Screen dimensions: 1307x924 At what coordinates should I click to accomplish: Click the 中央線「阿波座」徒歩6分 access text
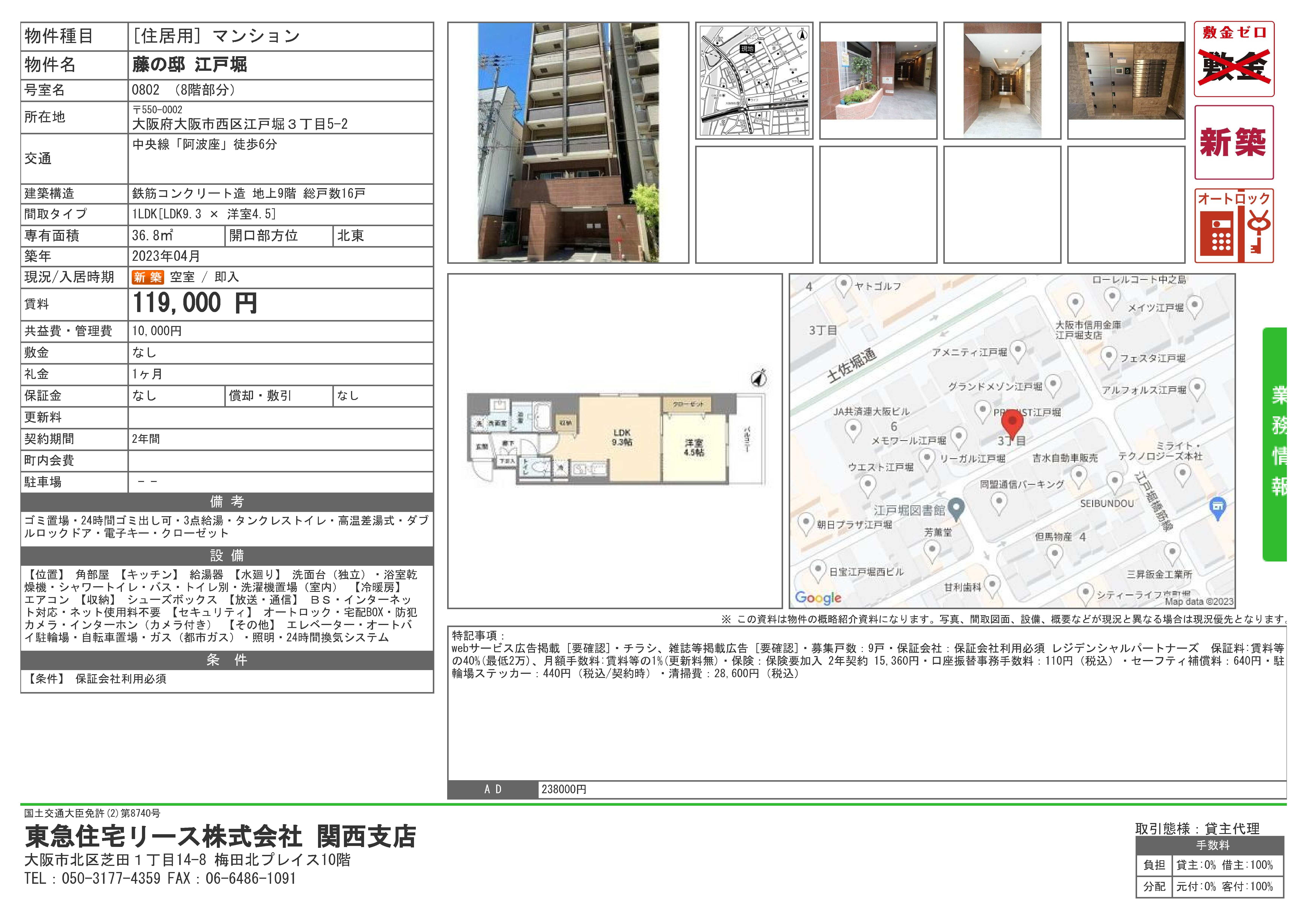(205, 145)
